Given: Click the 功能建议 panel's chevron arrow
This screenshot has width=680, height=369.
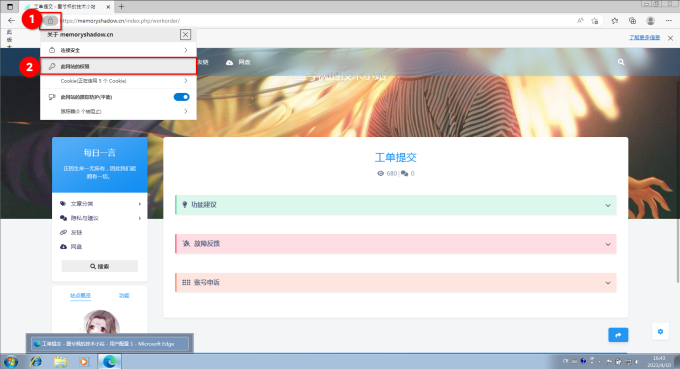Looking at the screenshot, I should (x=608, y=205).
